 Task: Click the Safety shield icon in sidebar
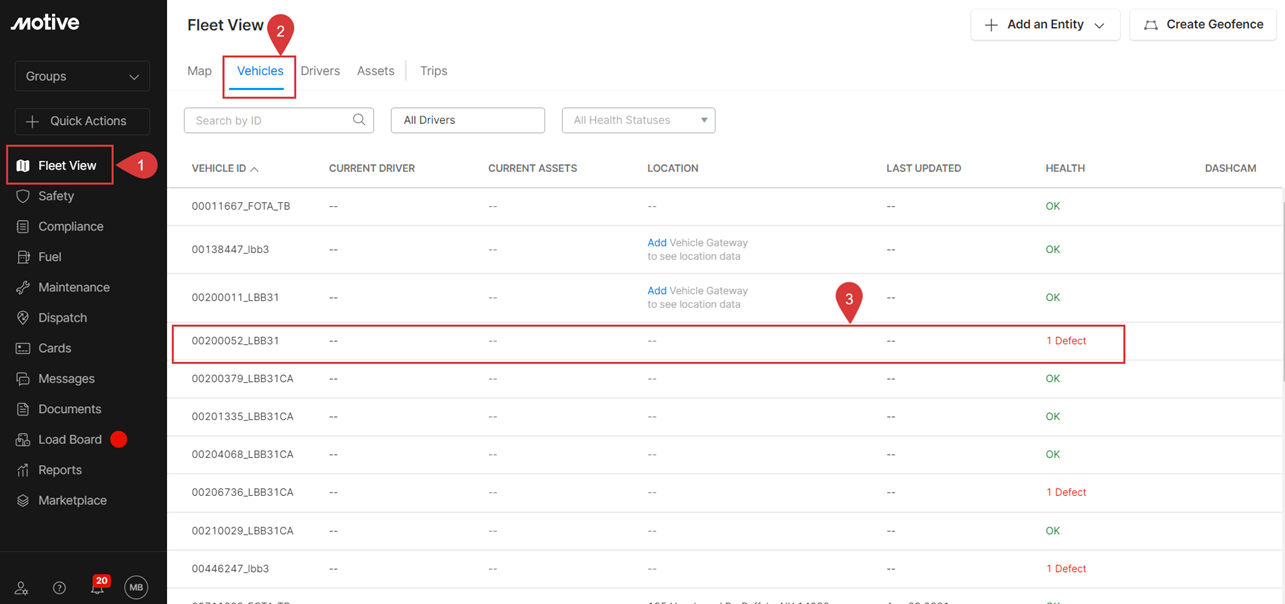point(23,196)
